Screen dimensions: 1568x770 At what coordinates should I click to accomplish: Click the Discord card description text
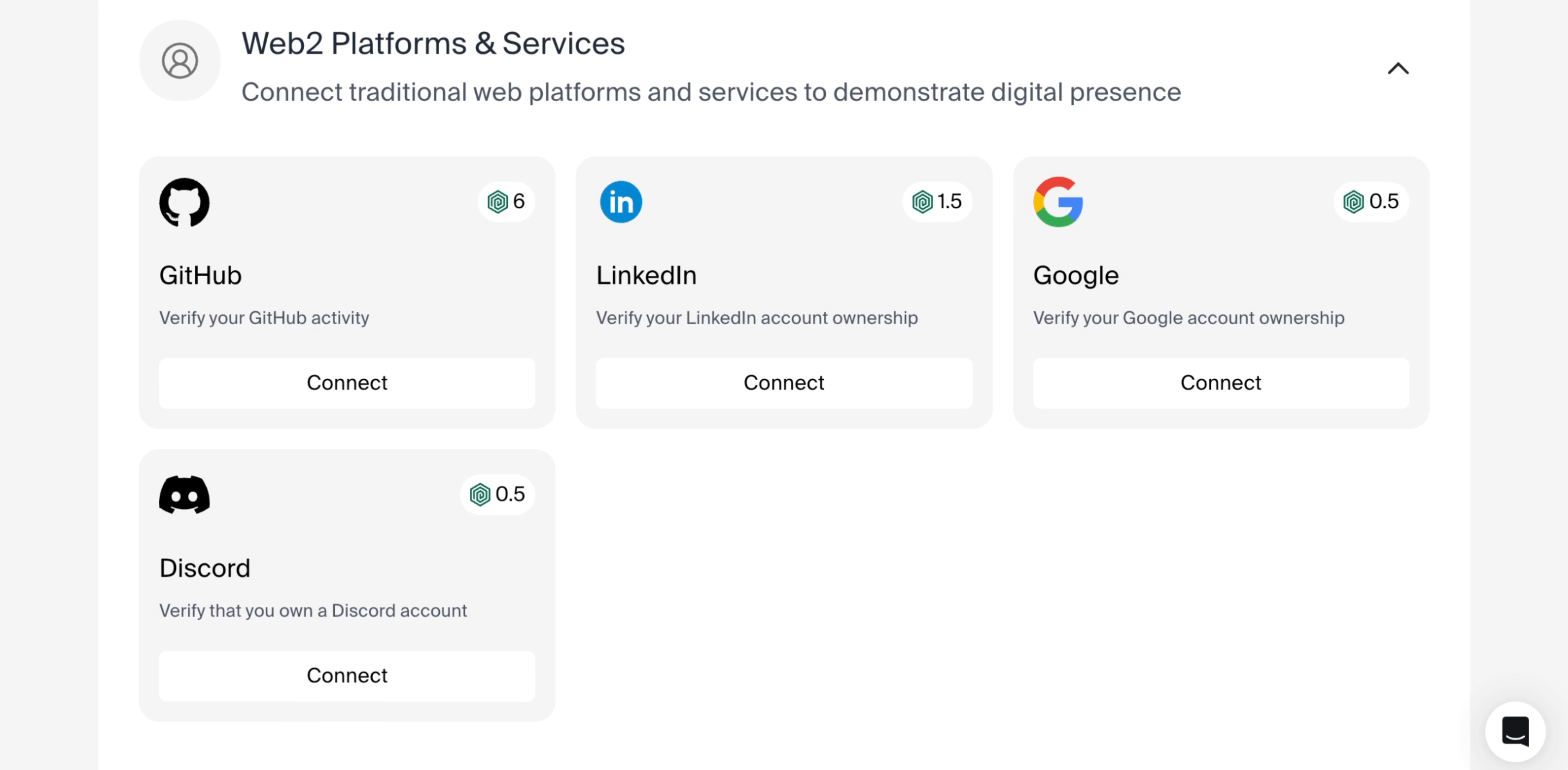click(x=313, y=611)
